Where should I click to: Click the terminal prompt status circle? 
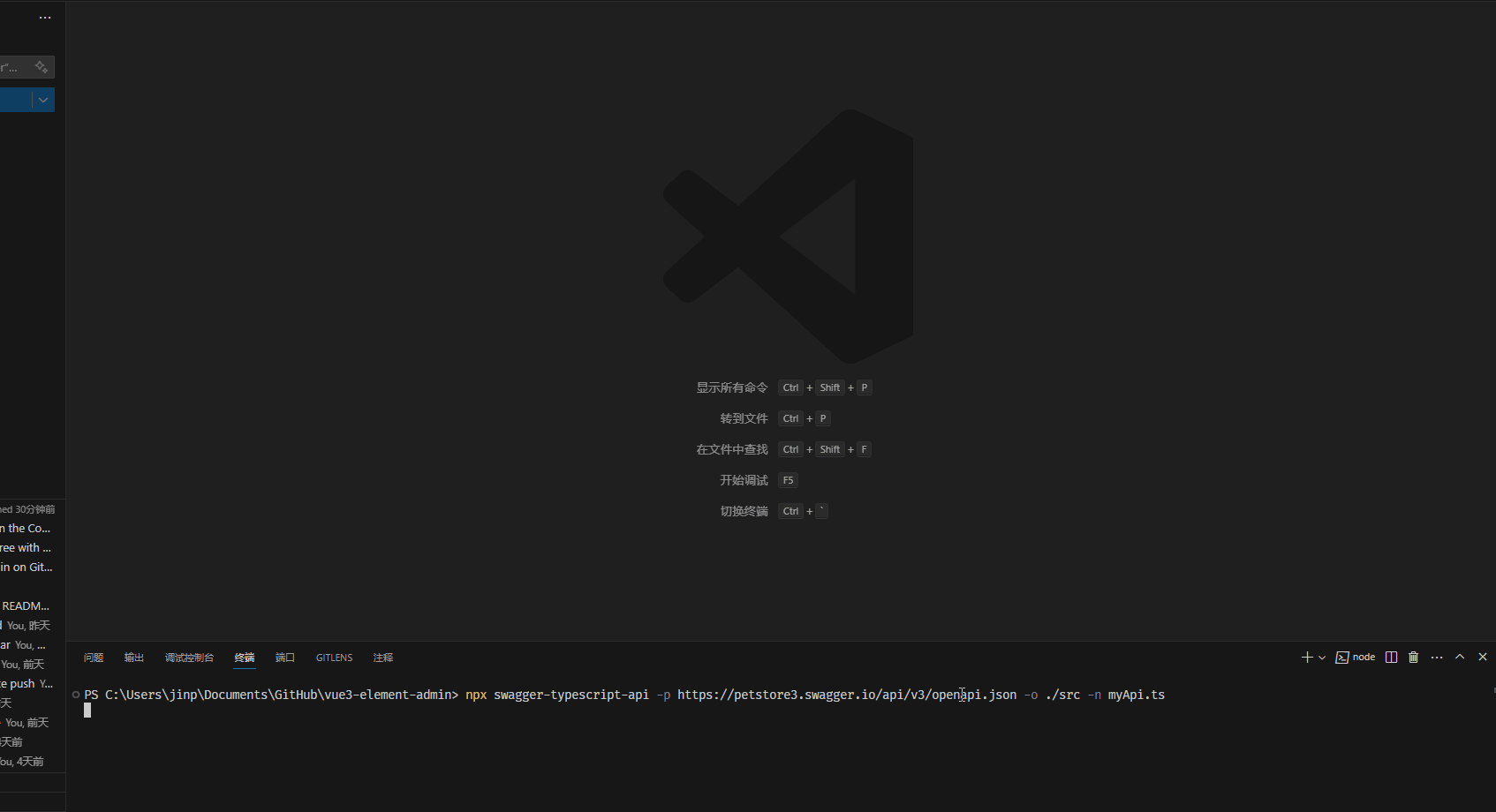pyautogui.click(x=76, y=695)
